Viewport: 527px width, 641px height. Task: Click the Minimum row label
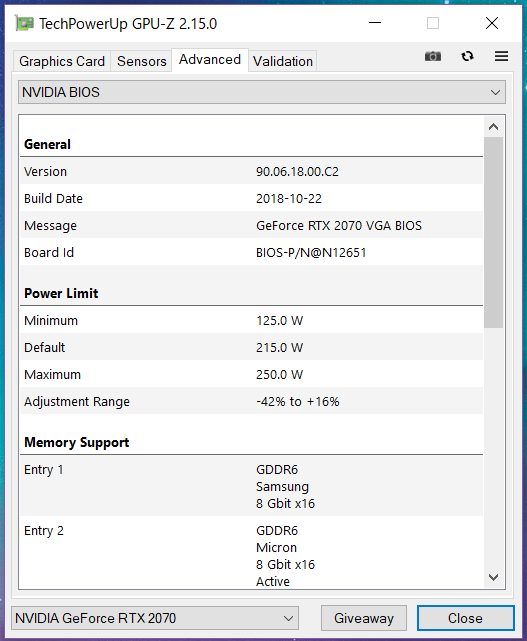click(x=51, y=320)
